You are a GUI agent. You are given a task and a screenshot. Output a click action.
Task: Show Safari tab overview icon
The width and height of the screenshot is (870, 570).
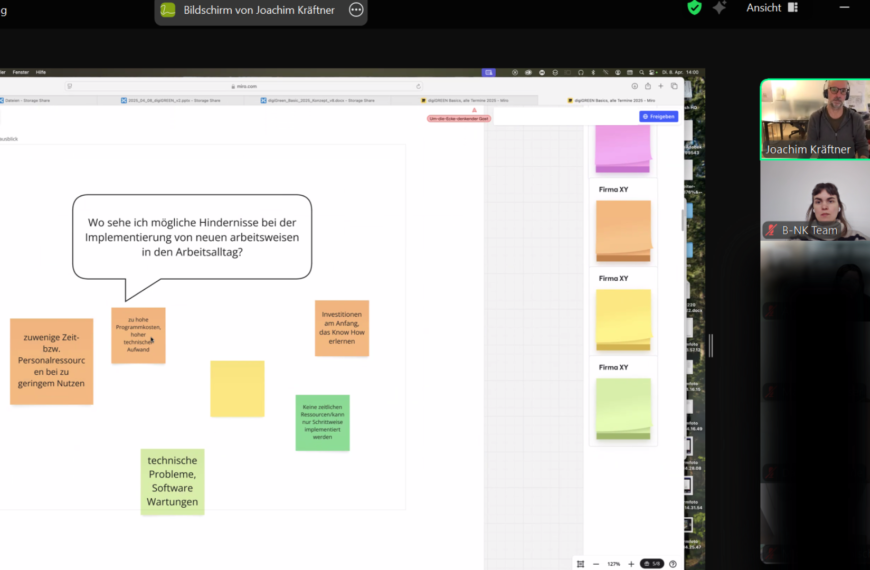point(674,86)
